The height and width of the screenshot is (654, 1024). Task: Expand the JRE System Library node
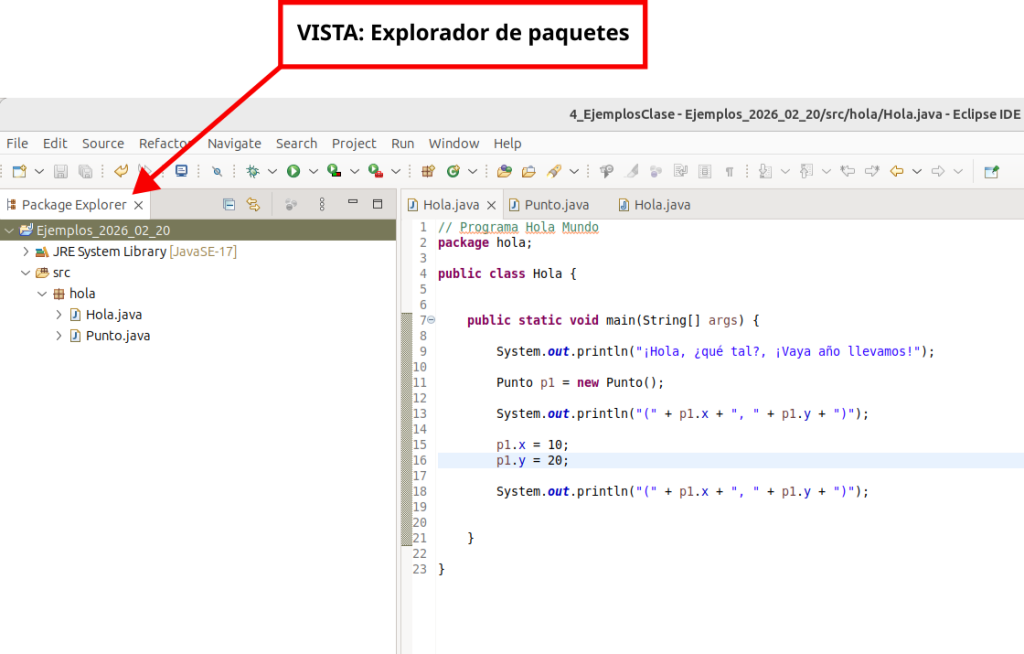tap(26, 252)
